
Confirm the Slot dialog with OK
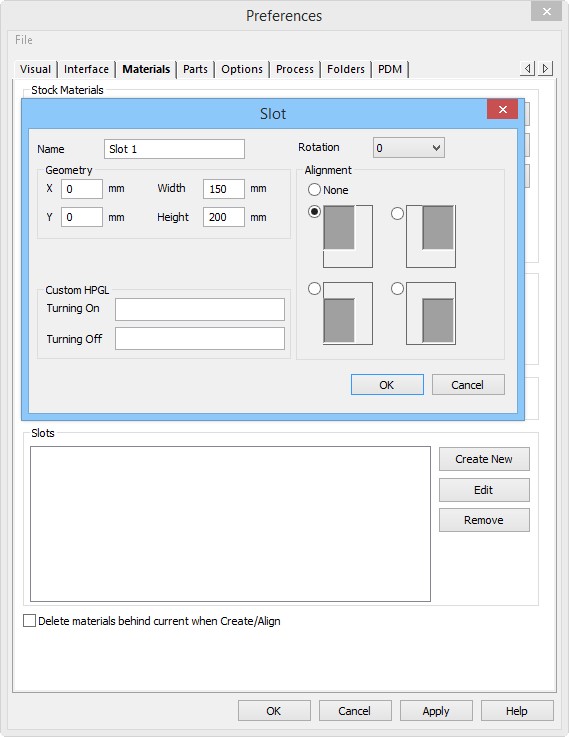(x=387, y=385)
